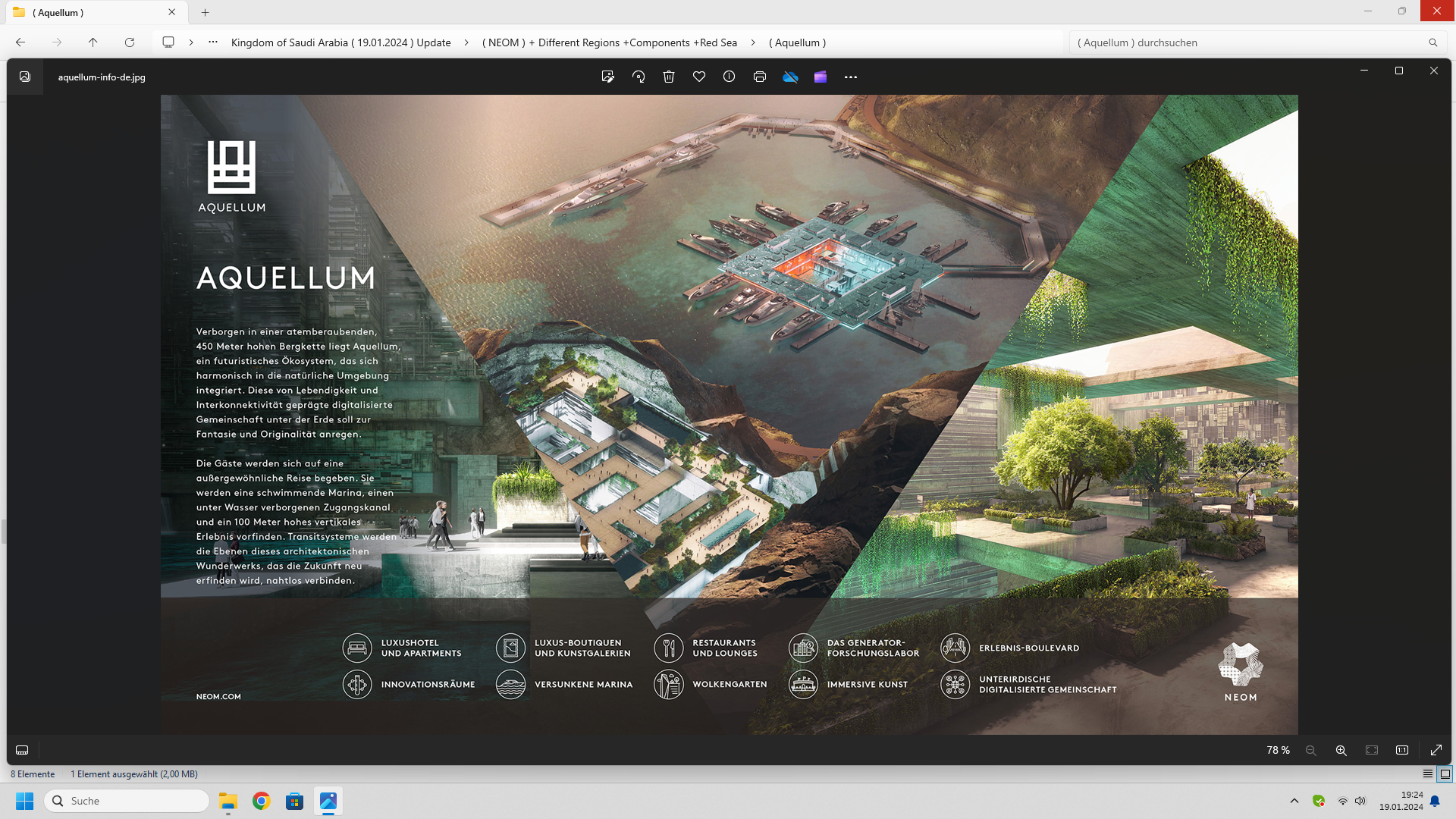
Task: Click the ( Aquellum ) breadcrumb segment
Action: tap(798, 42)
